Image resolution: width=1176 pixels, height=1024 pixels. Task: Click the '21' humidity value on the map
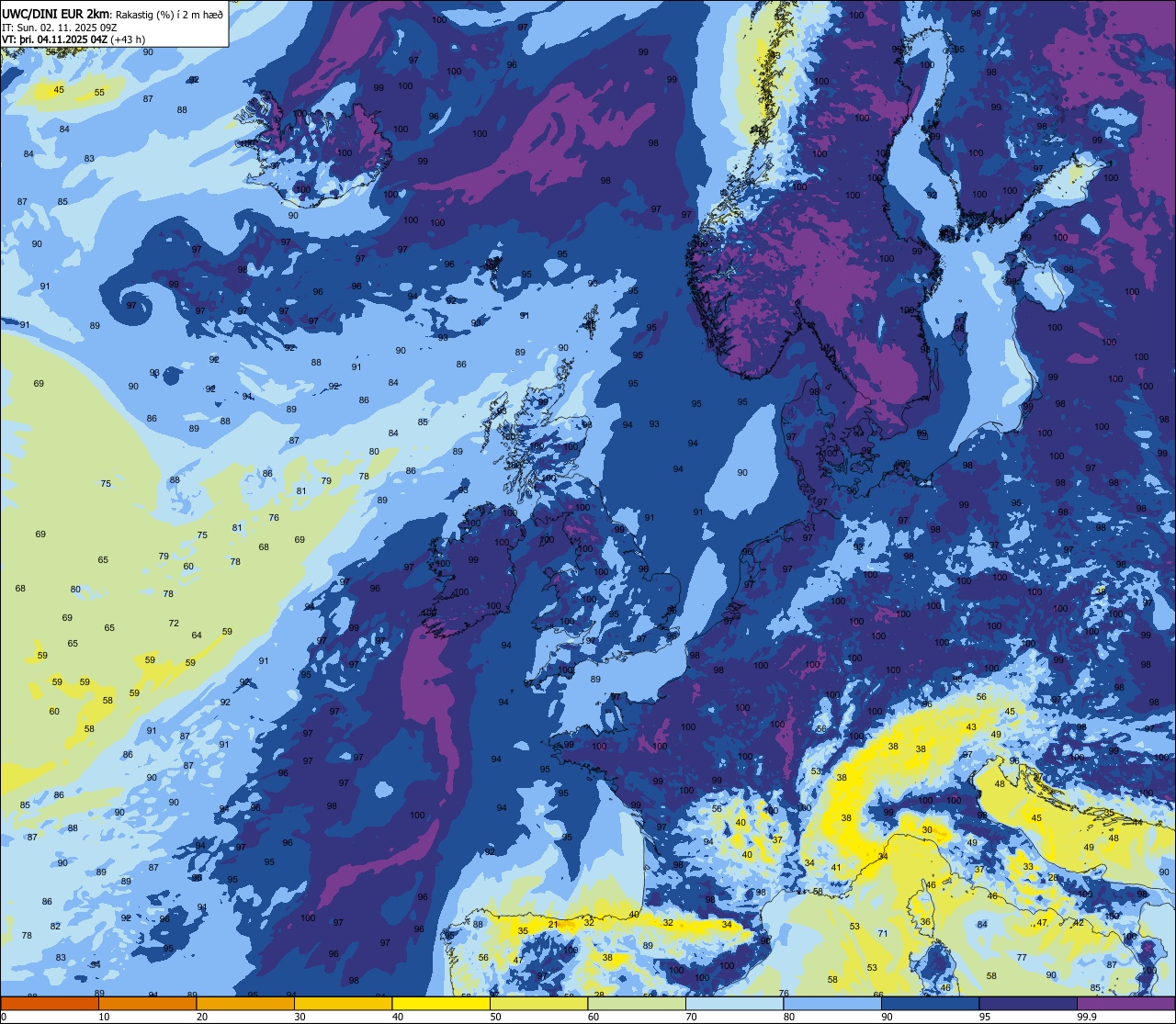click(x=552, y=924)
